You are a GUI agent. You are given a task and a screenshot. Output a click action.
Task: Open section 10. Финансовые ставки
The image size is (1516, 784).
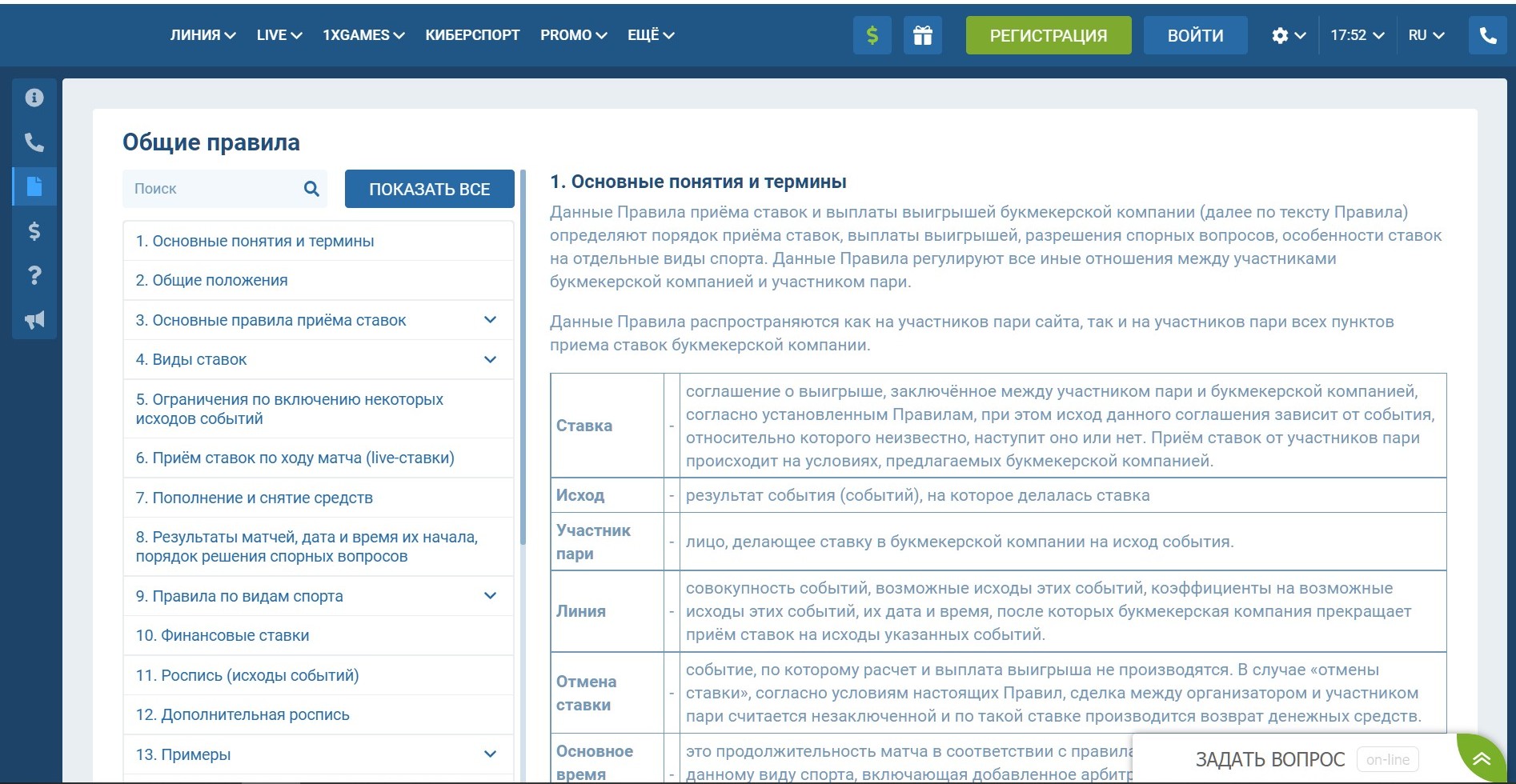(319, 635)
